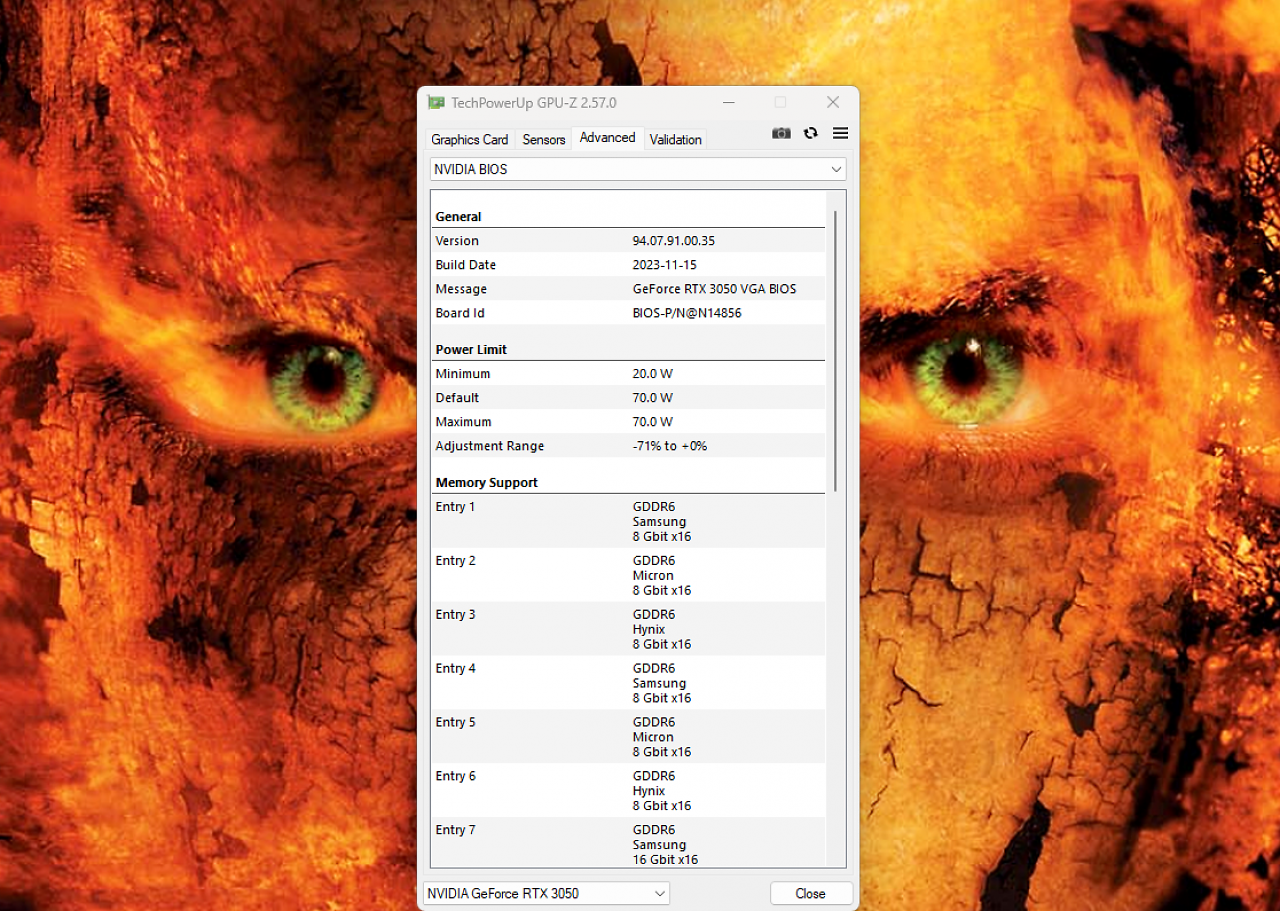Click the Board Id row label
This screenshot has width=1280, height=911.
point(460,313)
